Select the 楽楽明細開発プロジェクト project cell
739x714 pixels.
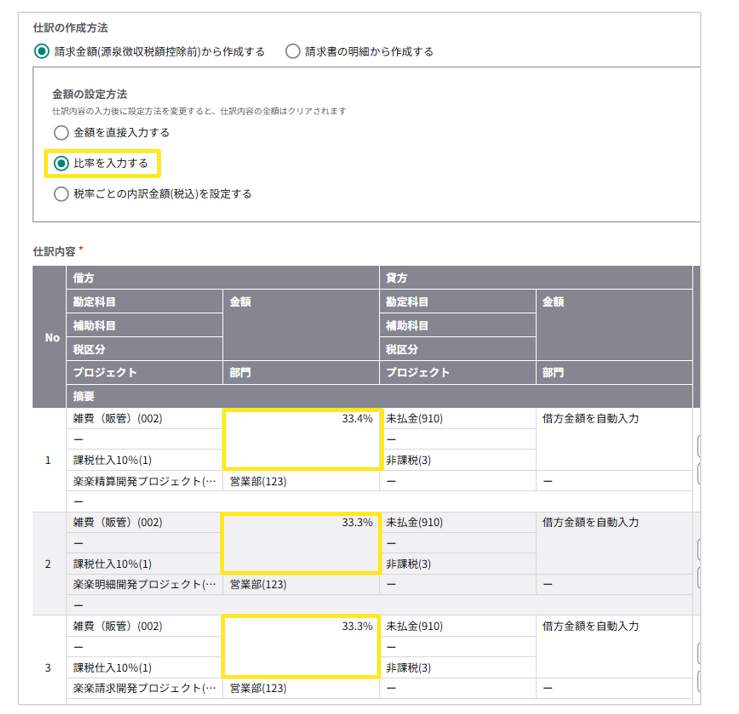[x=144, y=584]
